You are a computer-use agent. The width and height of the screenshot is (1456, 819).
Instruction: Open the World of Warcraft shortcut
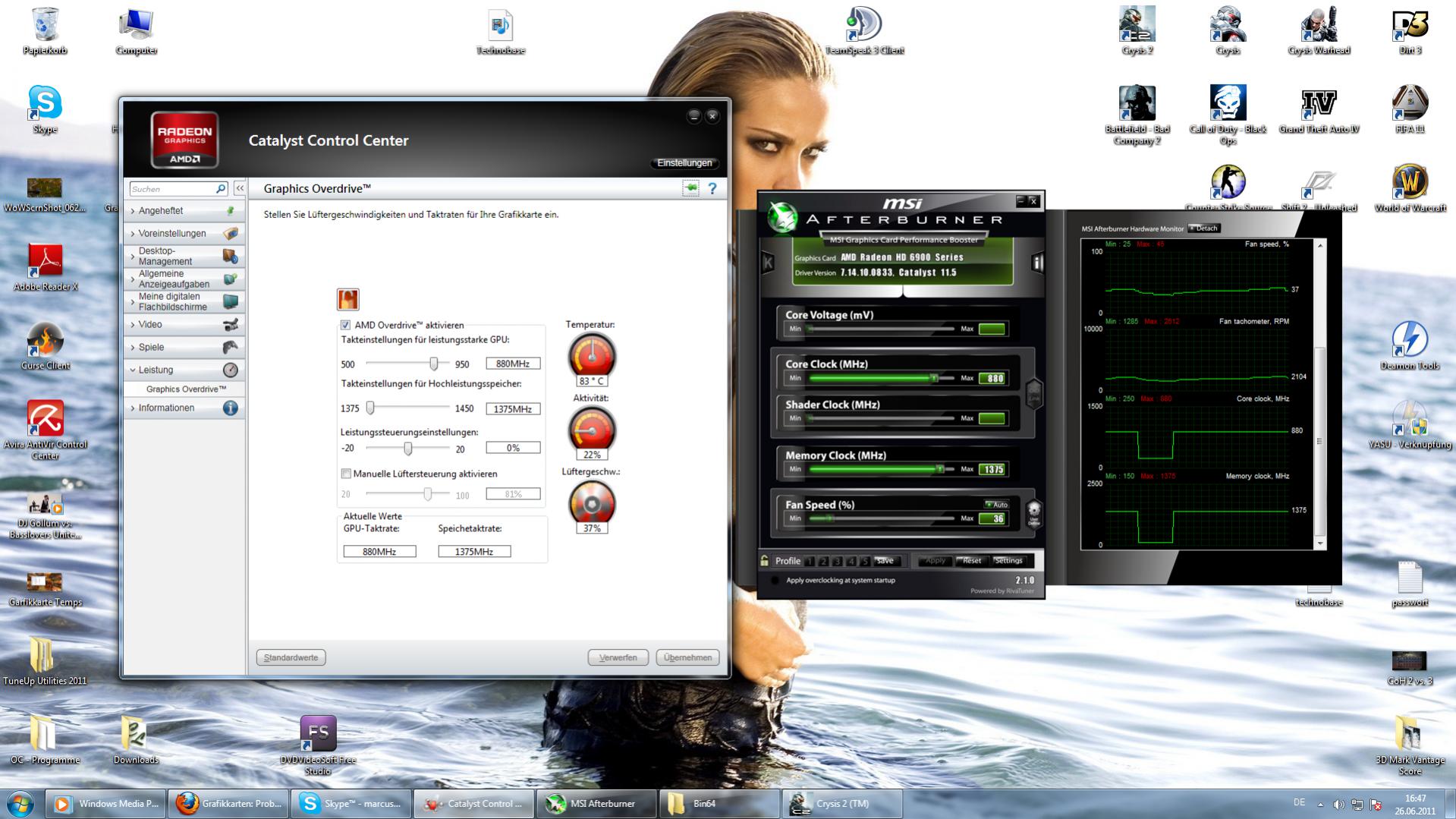click(1410, 189)
